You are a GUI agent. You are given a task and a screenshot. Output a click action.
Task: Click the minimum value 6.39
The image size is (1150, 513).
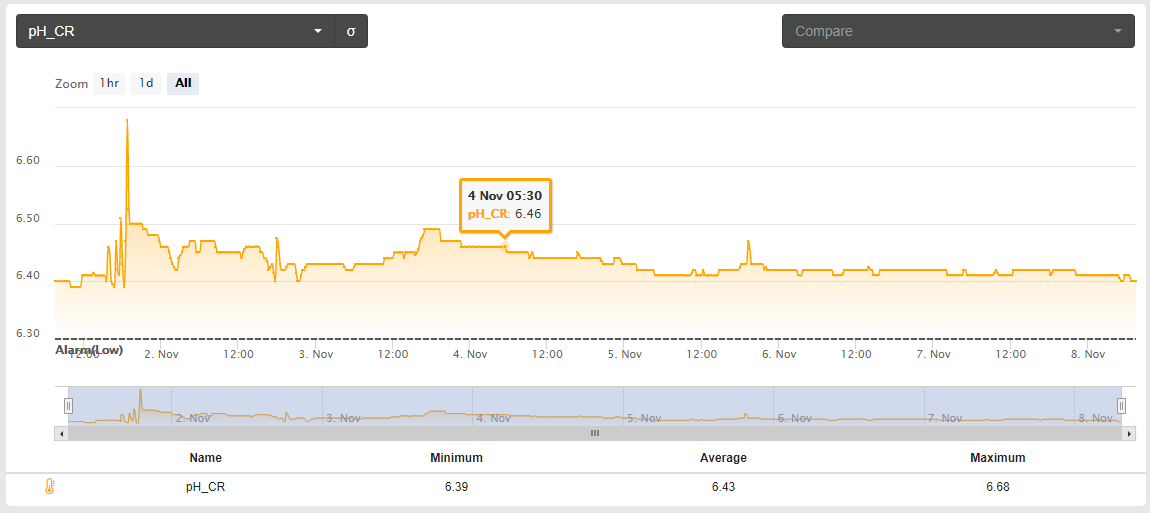click(456, 487)
